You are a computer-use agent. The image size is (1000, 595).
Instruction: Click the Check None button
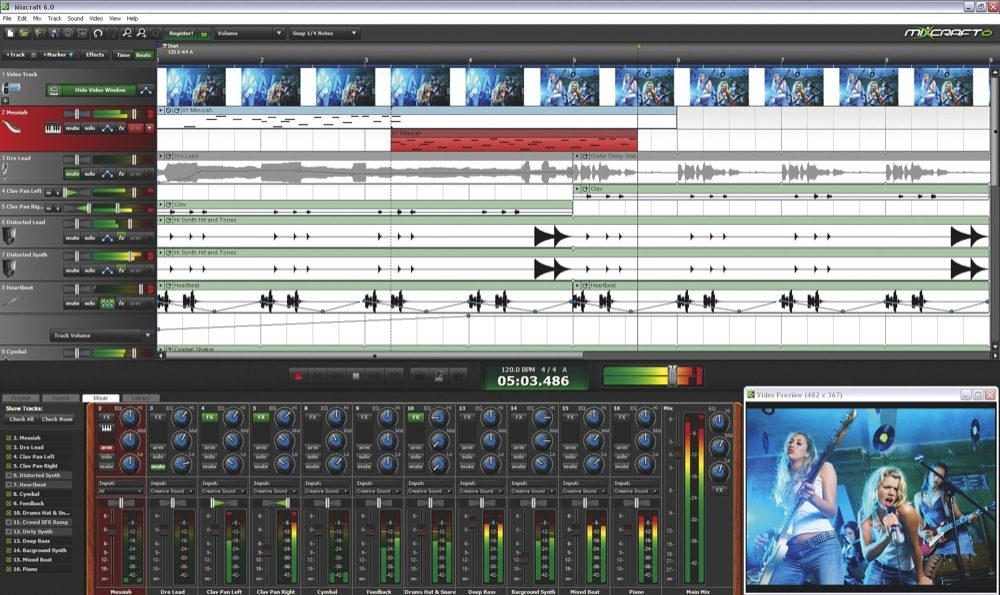coord(57,419)
